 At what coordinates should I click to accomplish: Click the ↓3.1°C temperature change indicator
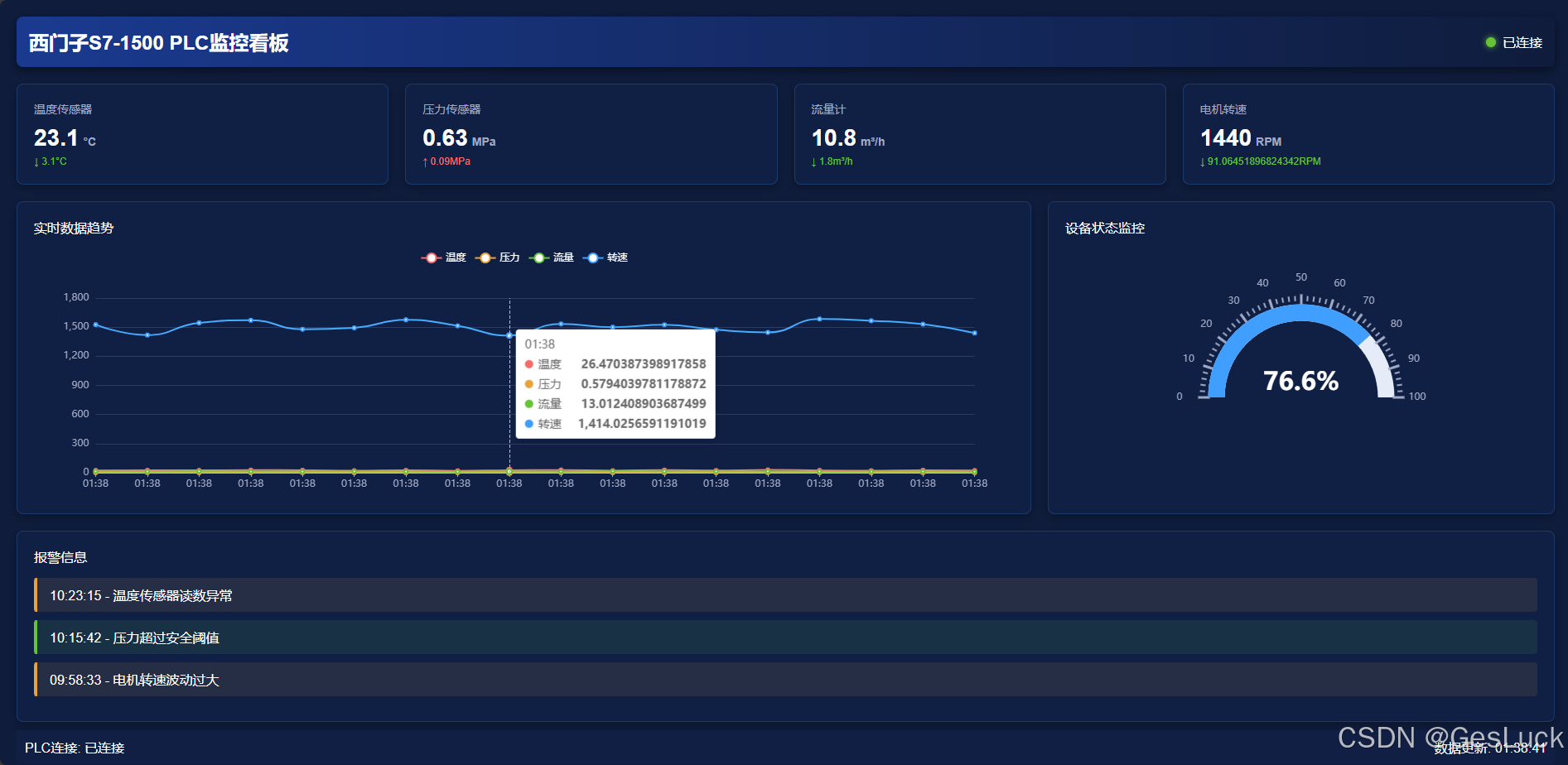pos(51,161)
